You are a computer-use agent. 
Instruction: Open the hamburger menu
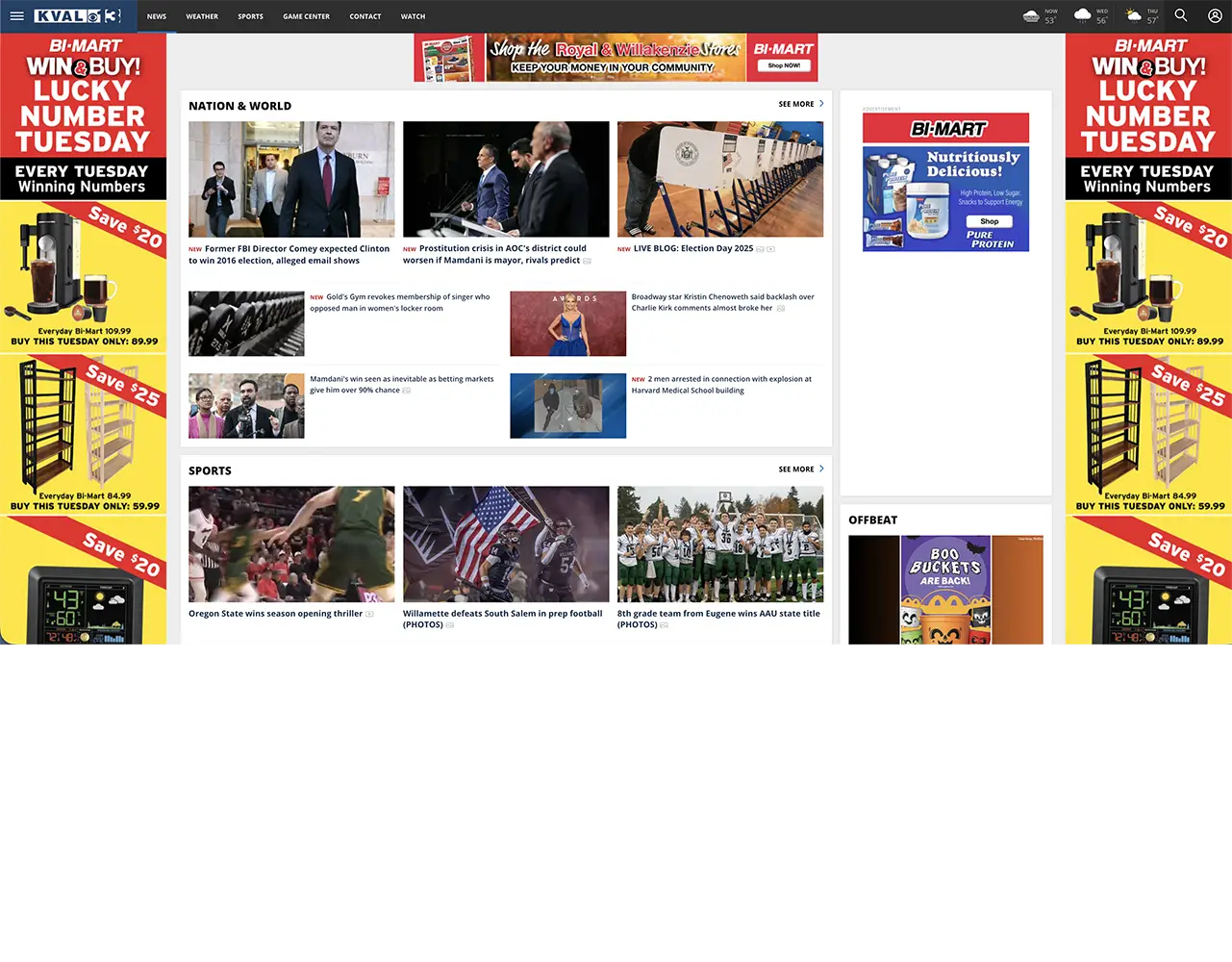coord(16,16)
